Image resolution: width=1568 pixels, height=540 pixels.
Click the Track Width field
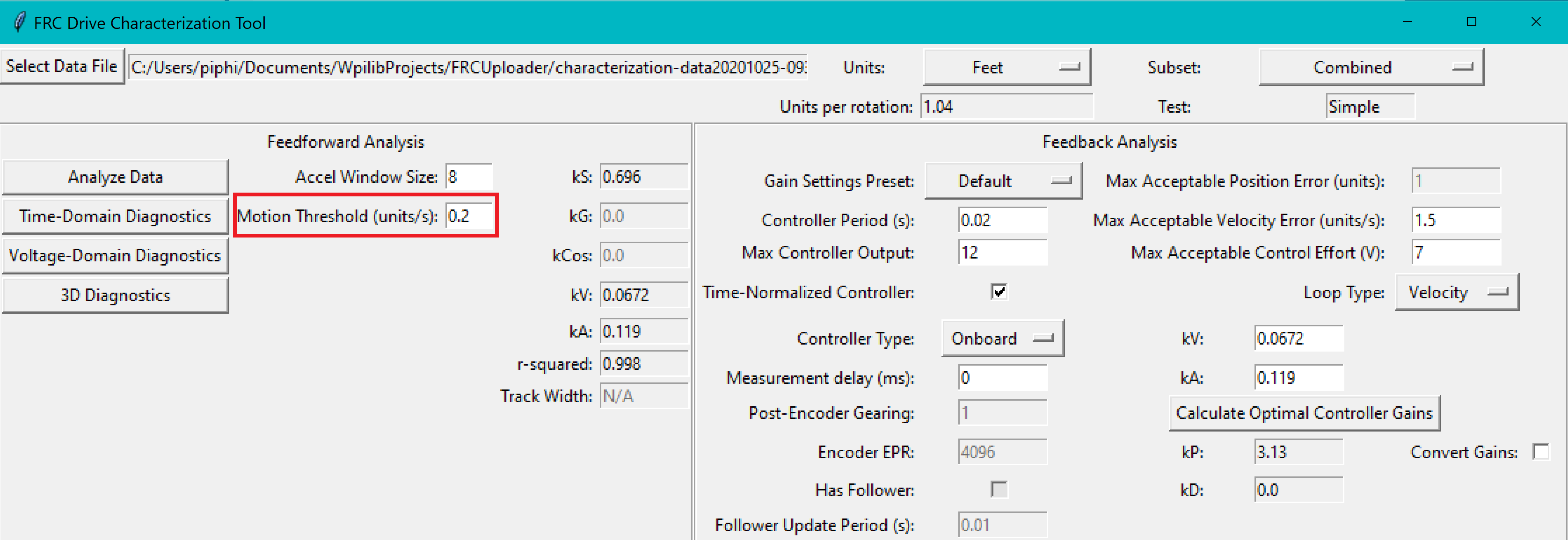coord(644,396)
